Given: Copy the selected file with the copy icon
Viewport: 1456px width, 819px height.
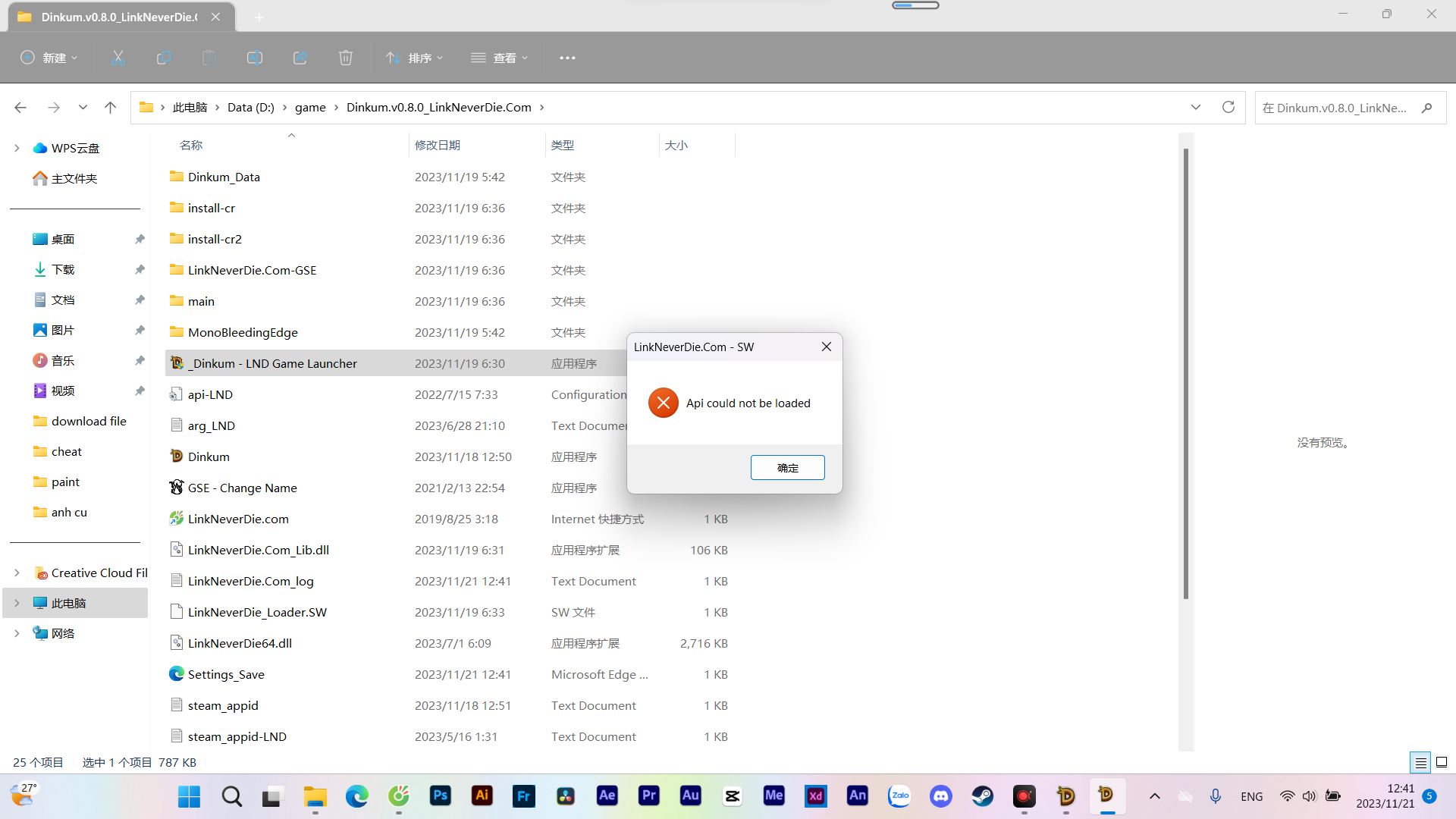Looking at the screenshot, I should [x=163, y=57].
